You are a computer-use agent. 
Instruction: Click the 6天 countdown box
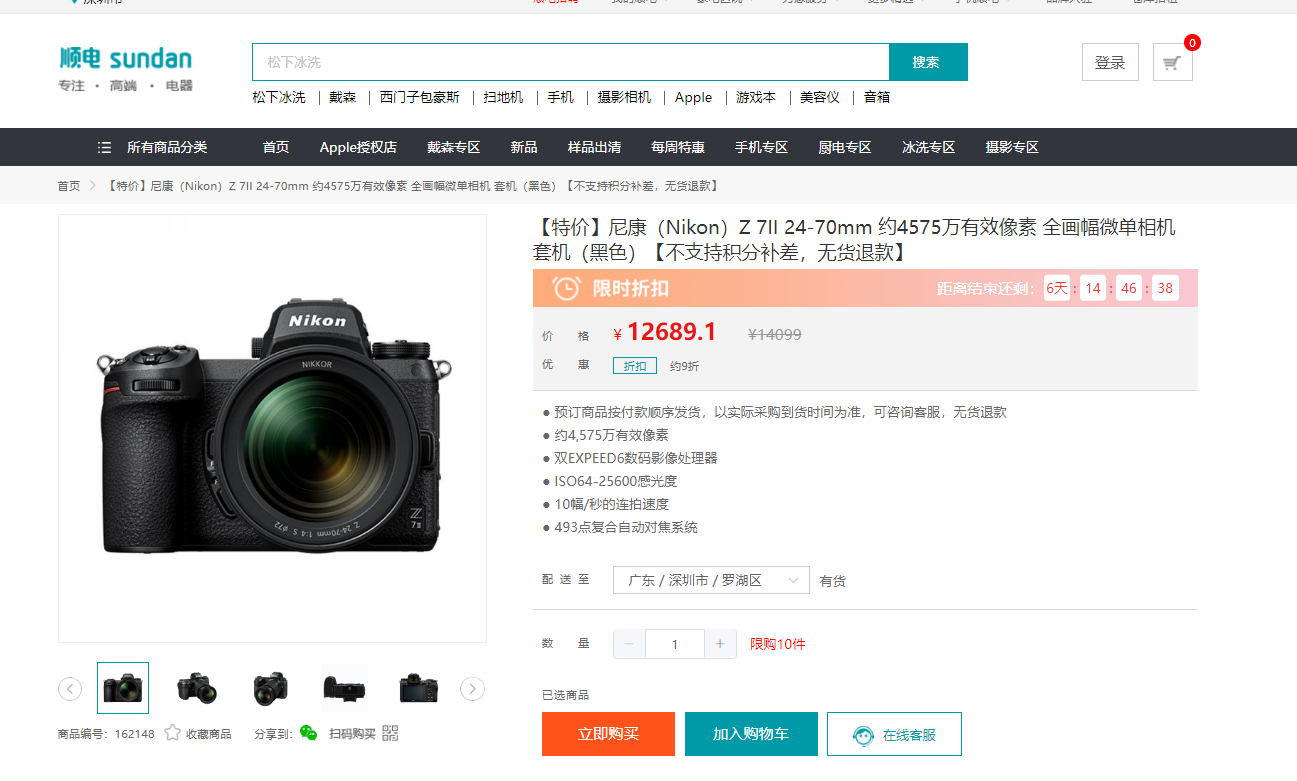(1057, 288)
